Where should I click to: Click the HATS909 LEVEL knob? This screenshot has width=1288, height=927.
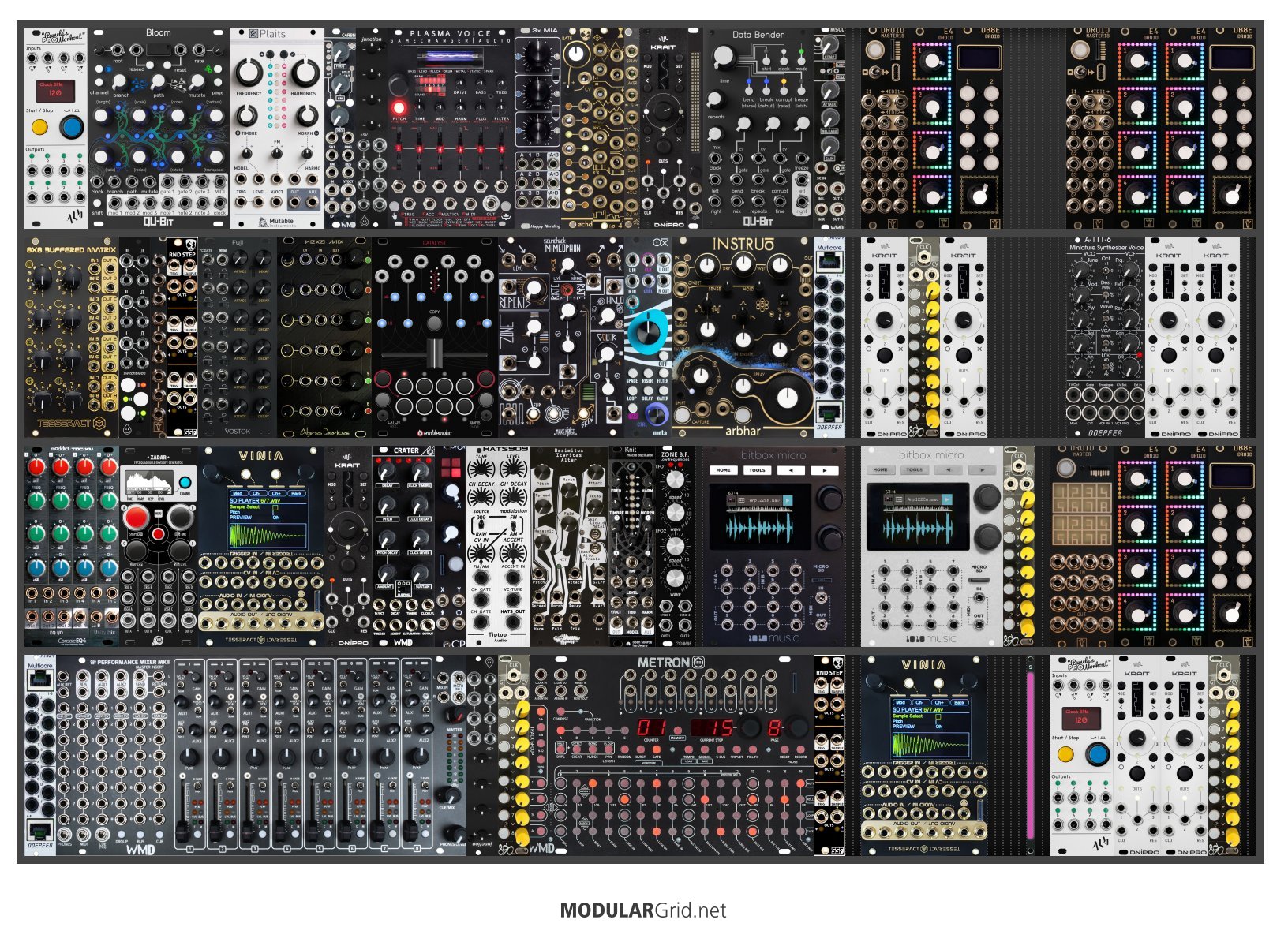pyautogui.click(x=513, y=470)
